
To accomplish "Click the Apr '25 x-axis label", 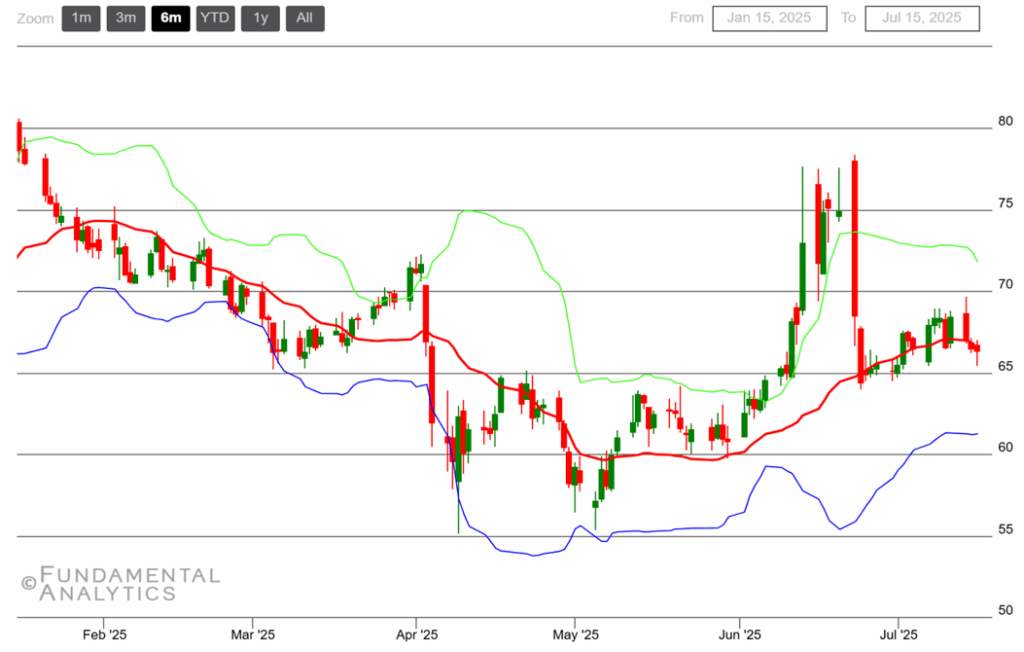I will coord(417,634).
